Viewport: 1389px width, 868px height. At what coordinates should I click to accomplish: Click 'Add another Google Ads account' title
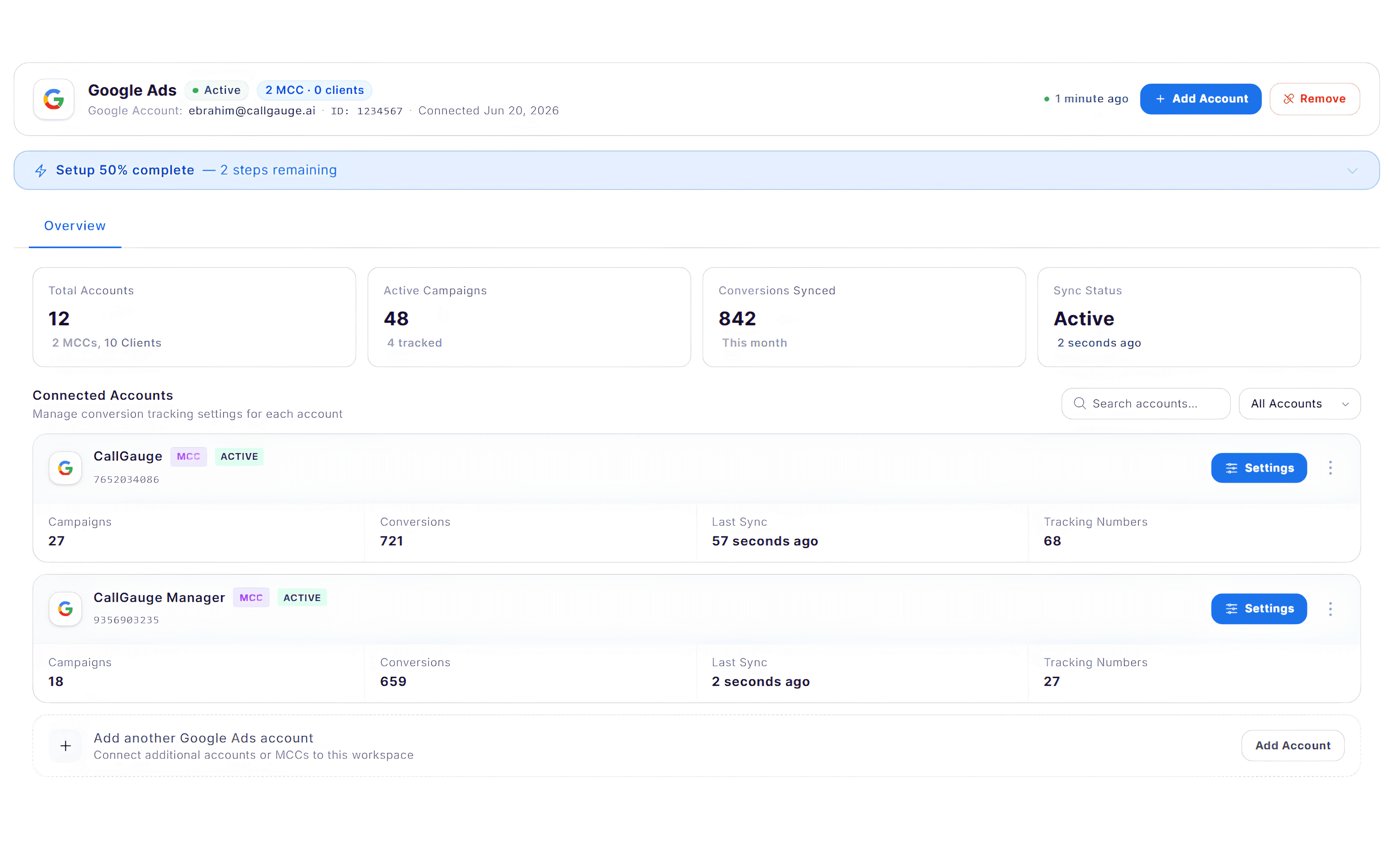(203, 738)
